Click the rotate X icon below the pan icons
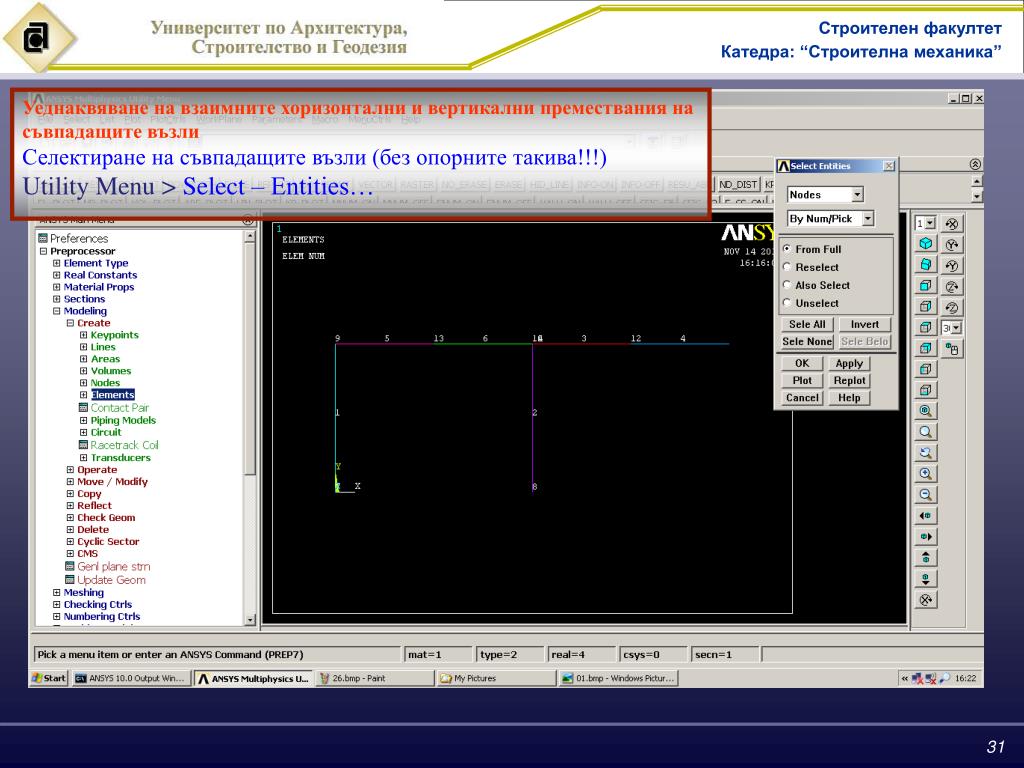The image size is (1024, 768). point(925,600)
